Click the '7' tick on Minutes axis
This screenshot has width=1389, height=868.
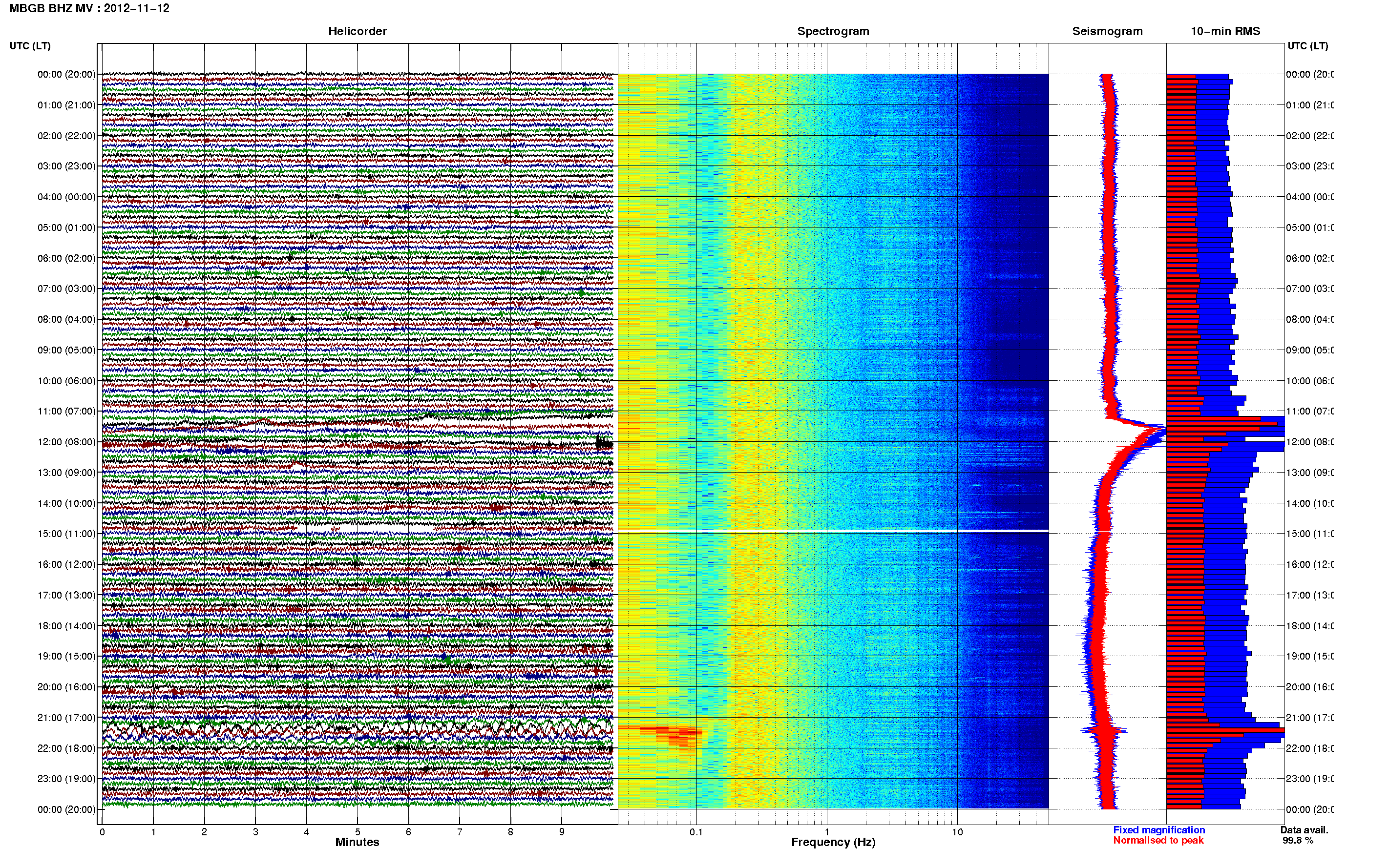click(460, 832)
